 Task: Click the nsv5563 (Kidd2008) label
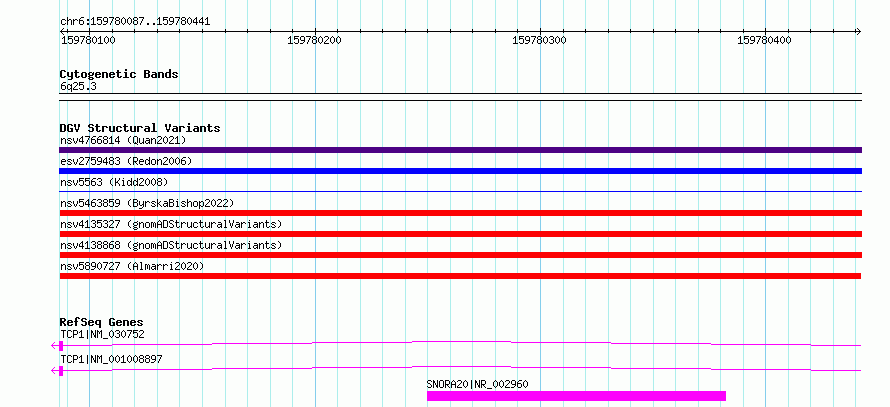pyautogui.click(x=114, y=182)
